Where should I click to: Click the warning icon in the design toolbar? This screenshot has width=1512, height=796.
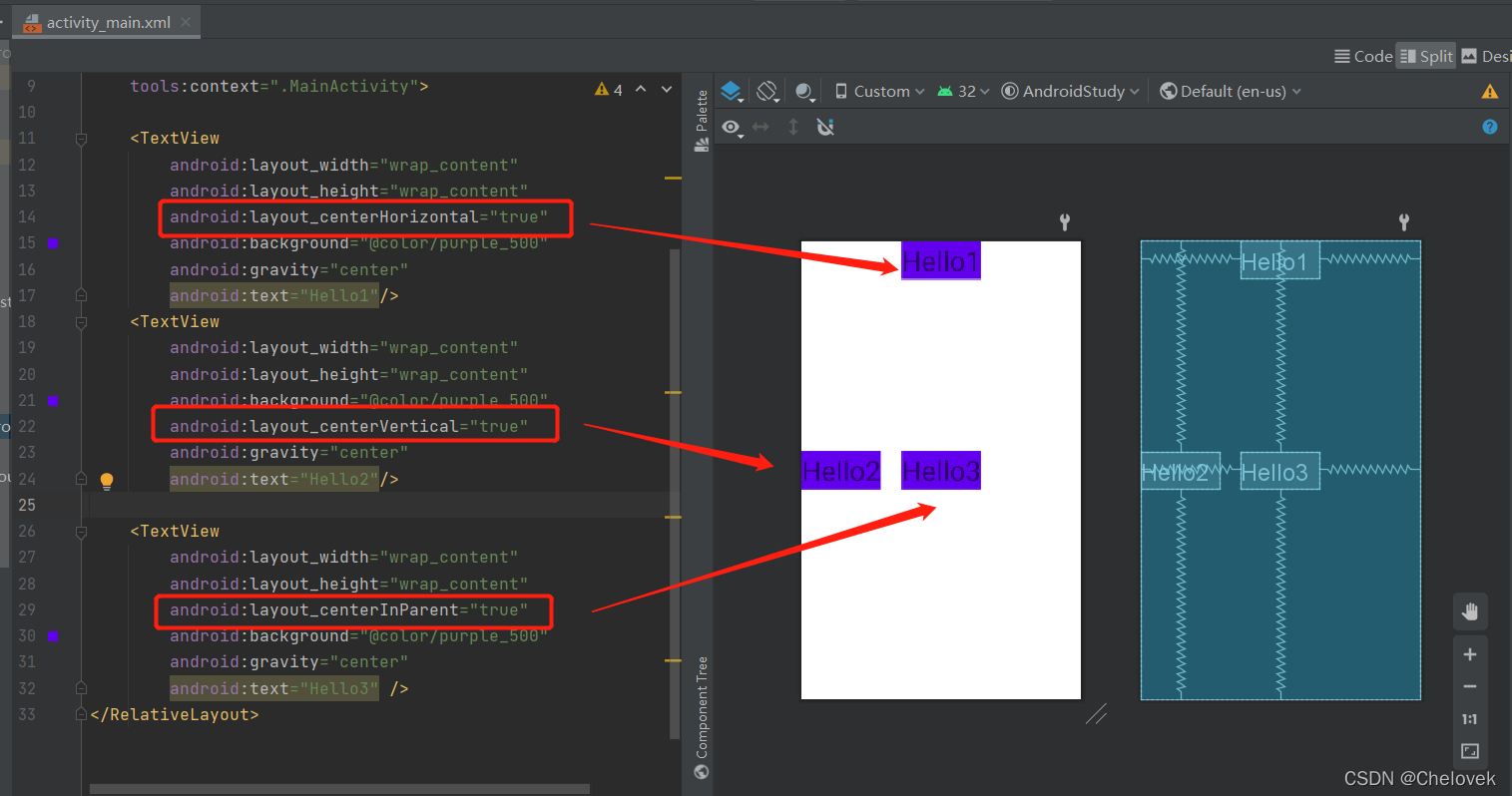pyautogui.click(x=1490, y=92)
